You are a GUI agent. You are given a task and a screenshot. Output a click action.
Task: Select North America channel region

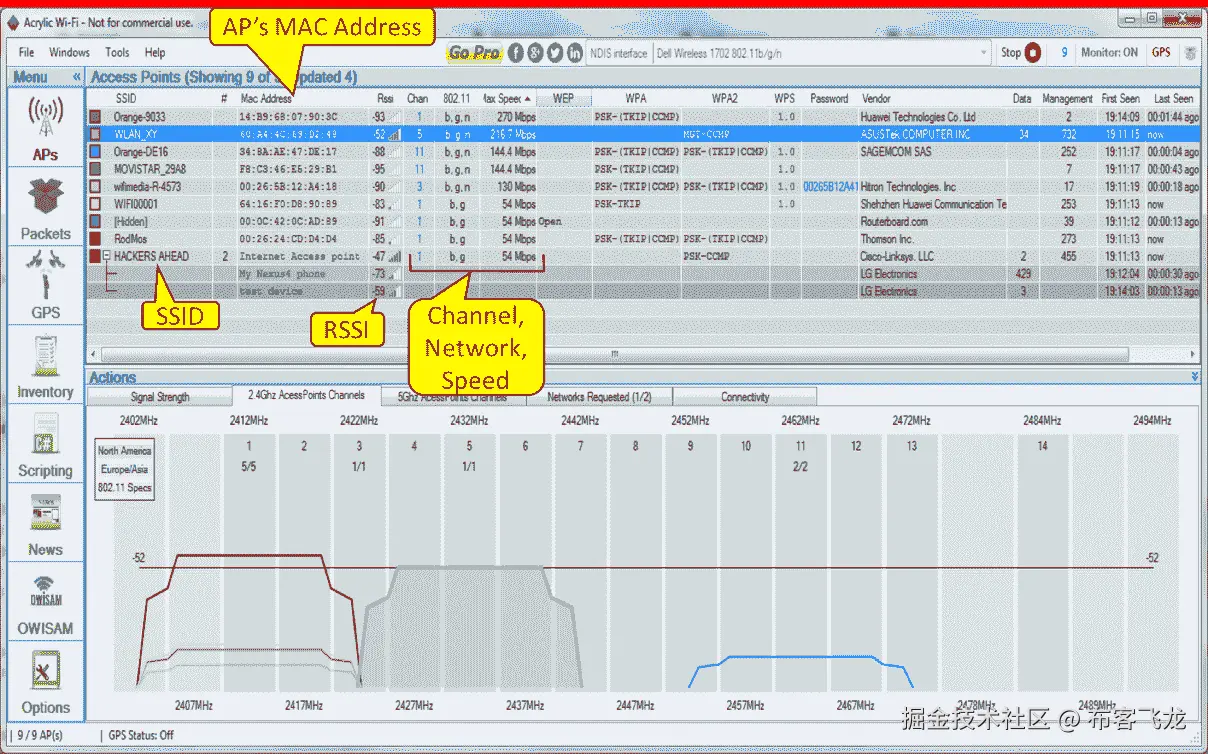(x=124, y=451)
